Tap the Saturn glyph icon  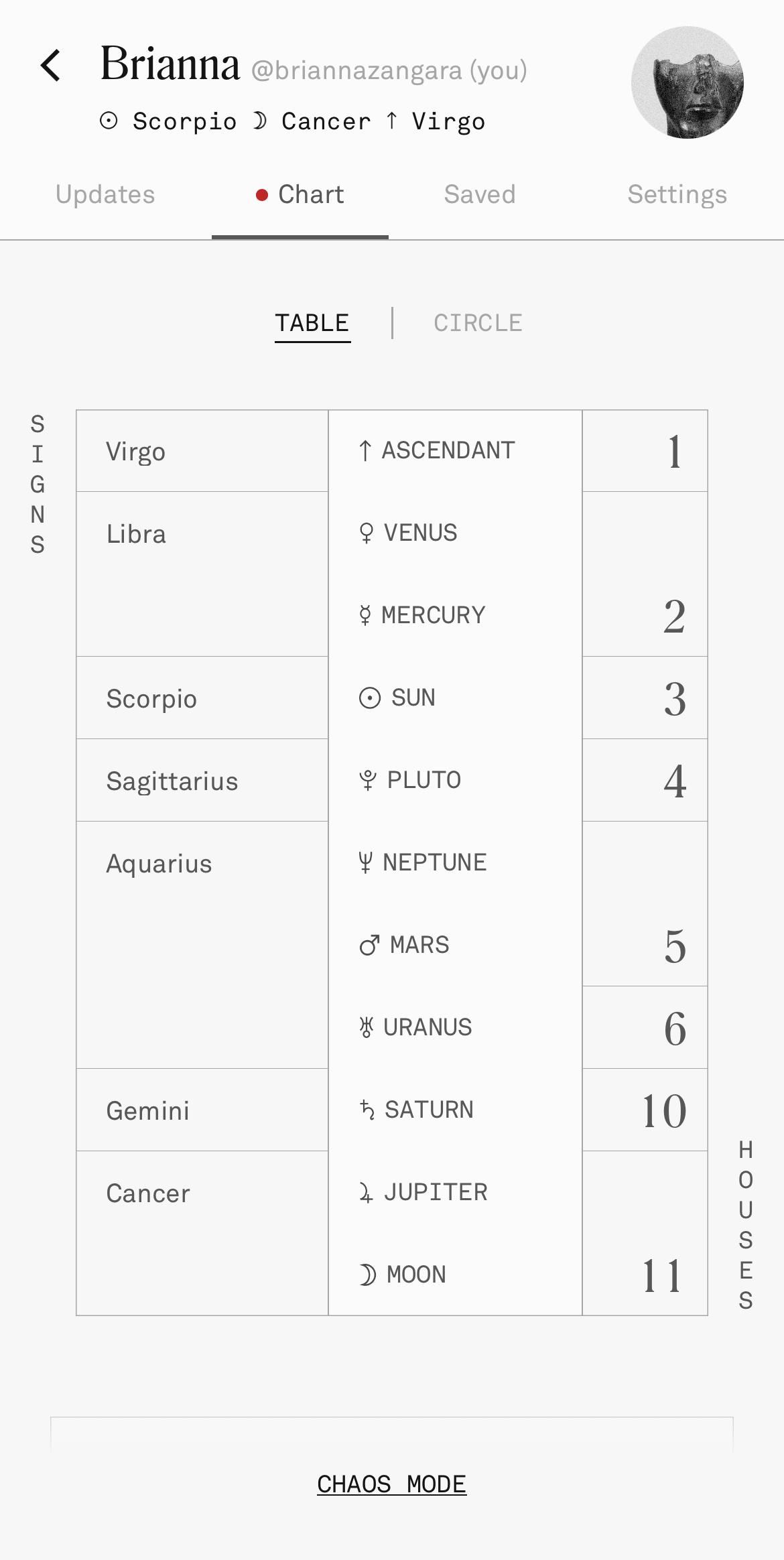367,1110
